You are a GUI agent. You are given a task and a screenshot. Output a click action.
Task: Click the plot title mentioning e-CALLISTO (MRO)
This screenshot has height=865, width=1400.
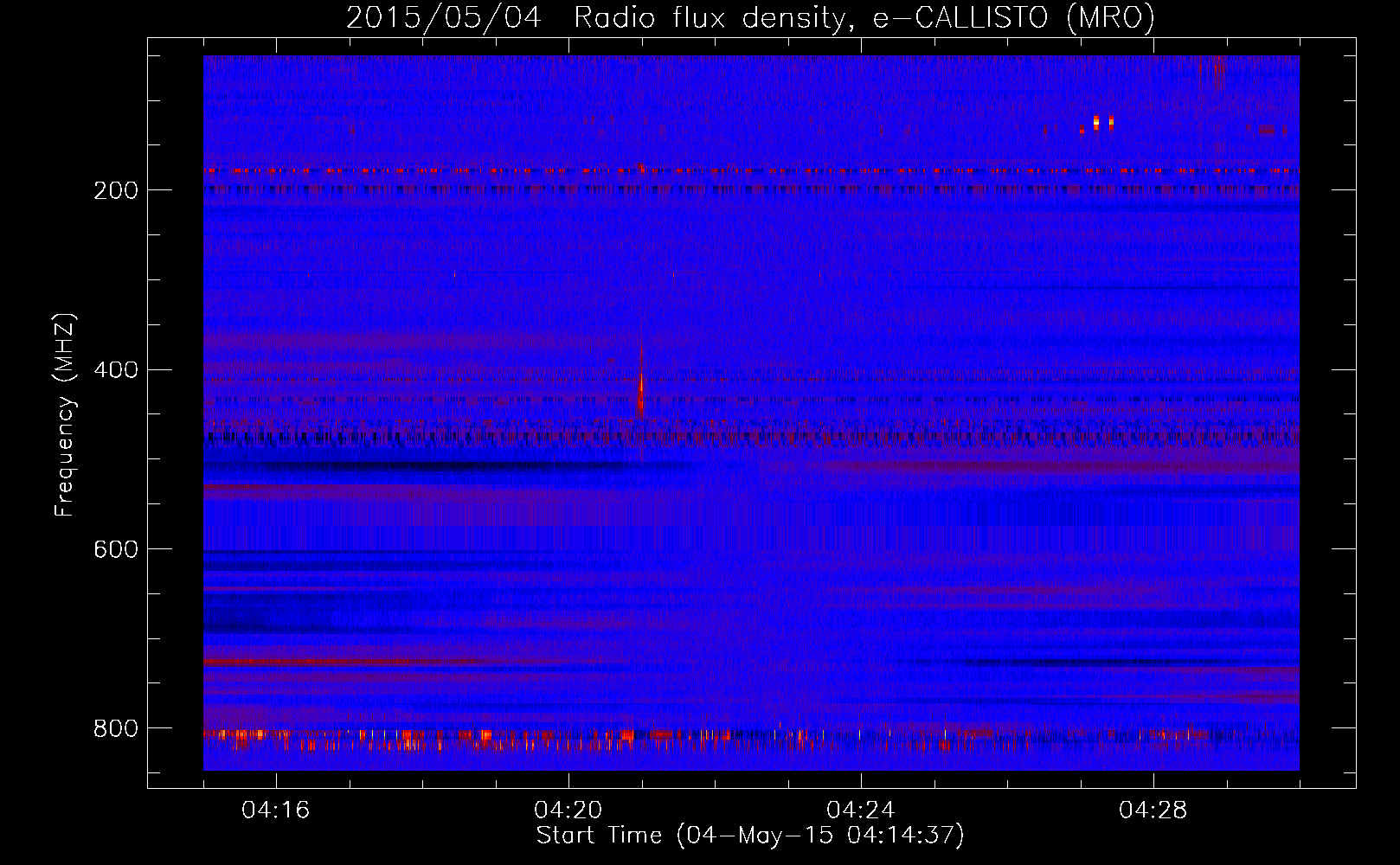750,17
